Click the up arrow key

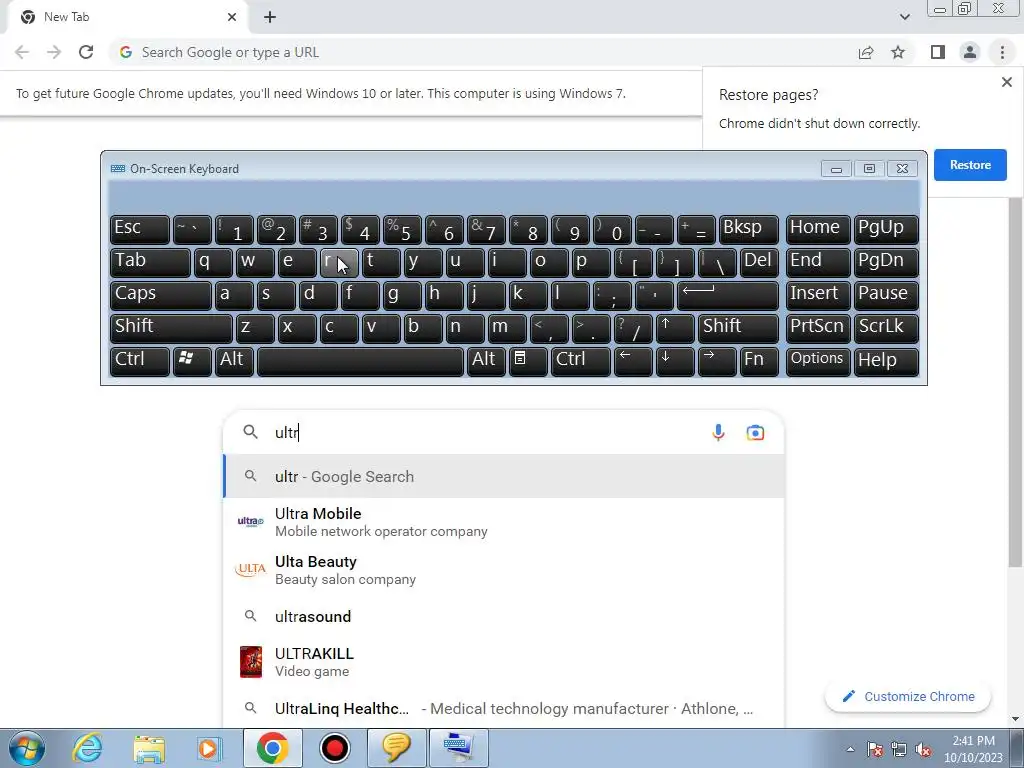(675, 327)
